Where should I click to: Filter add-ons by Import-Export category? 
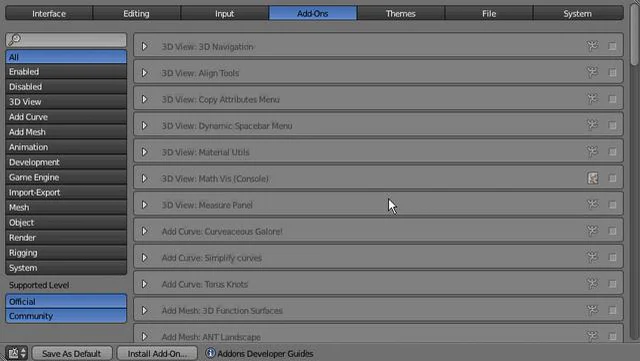point(66,192)
